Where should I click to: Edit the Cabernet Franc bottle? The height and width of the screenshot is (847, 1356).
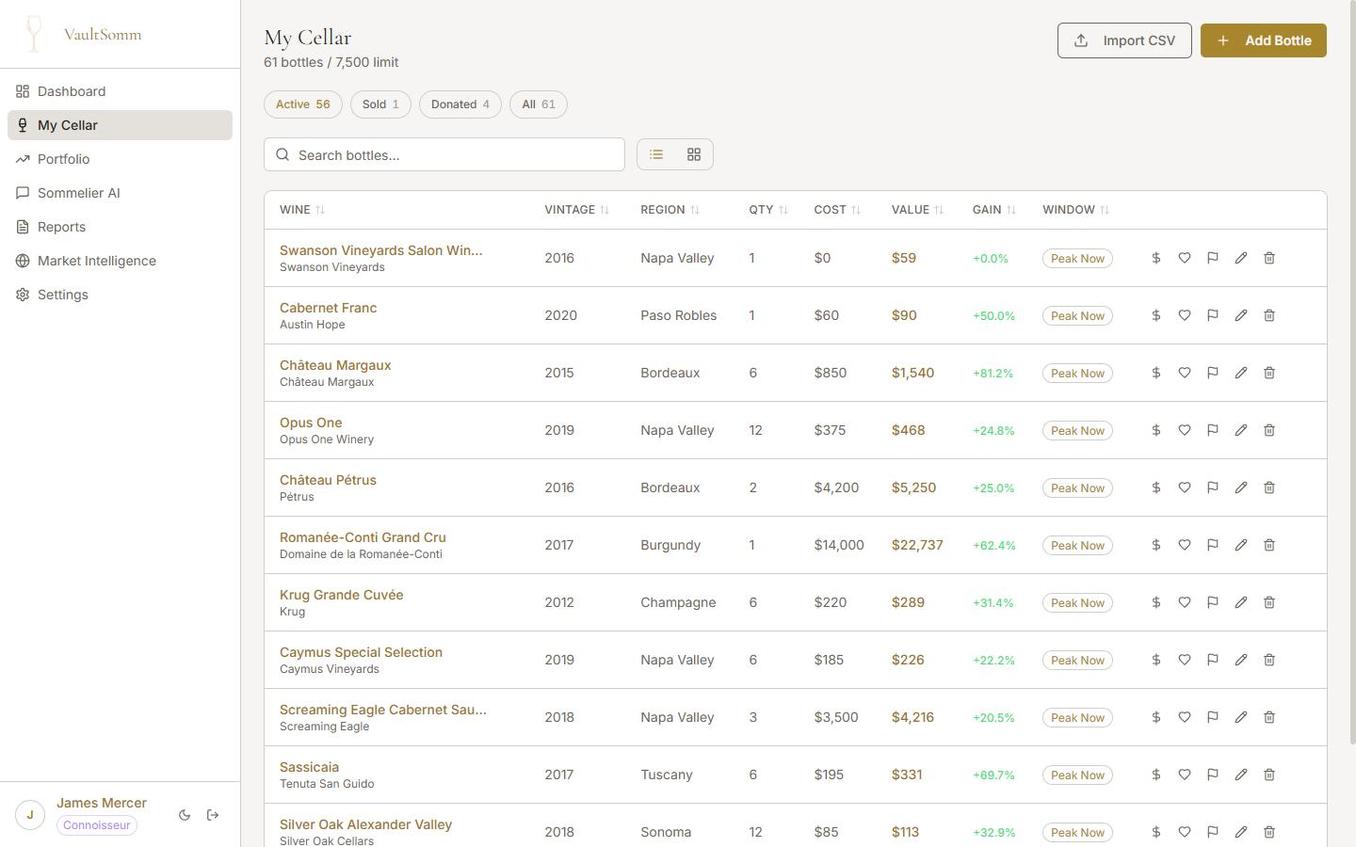(1241, 316)
